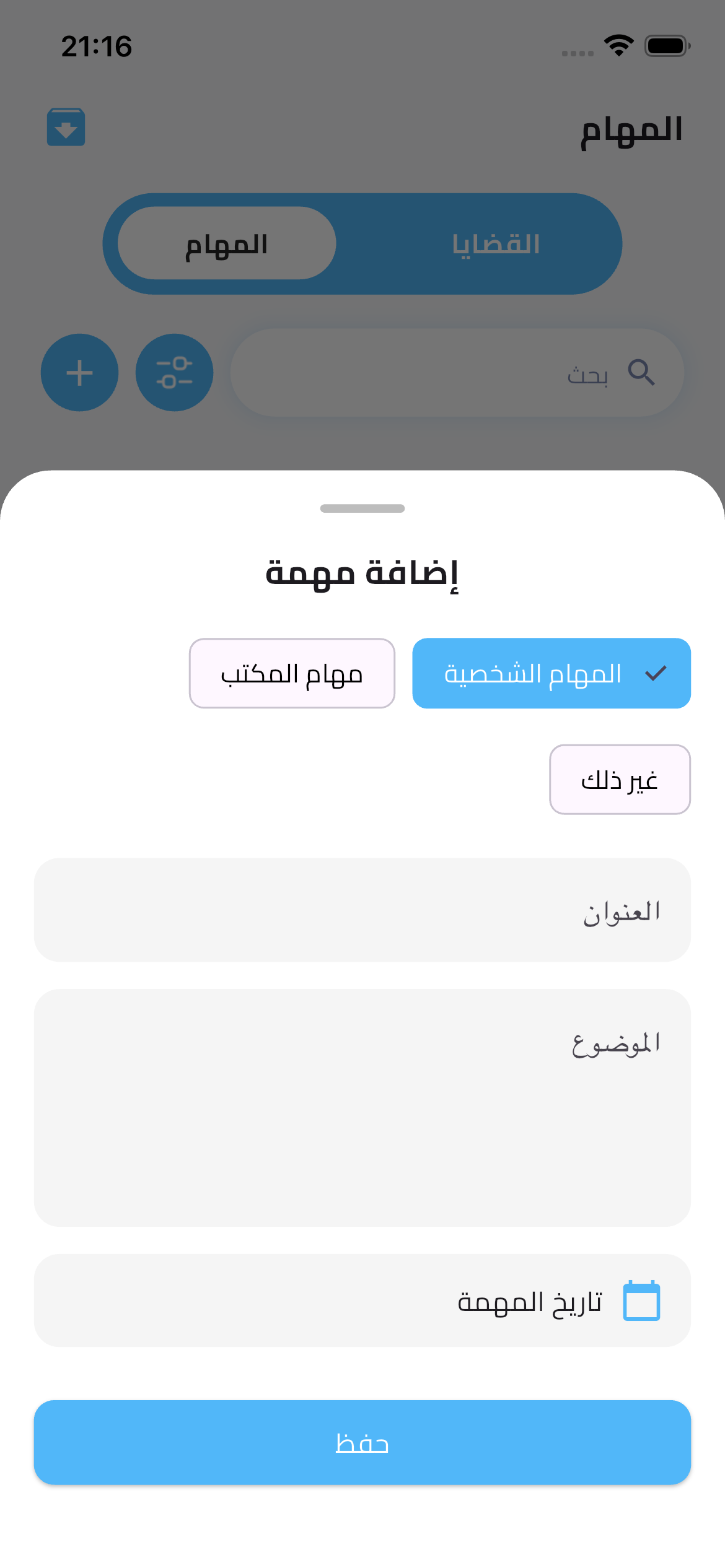Choose the غير ذلك chip

(620, 780)
